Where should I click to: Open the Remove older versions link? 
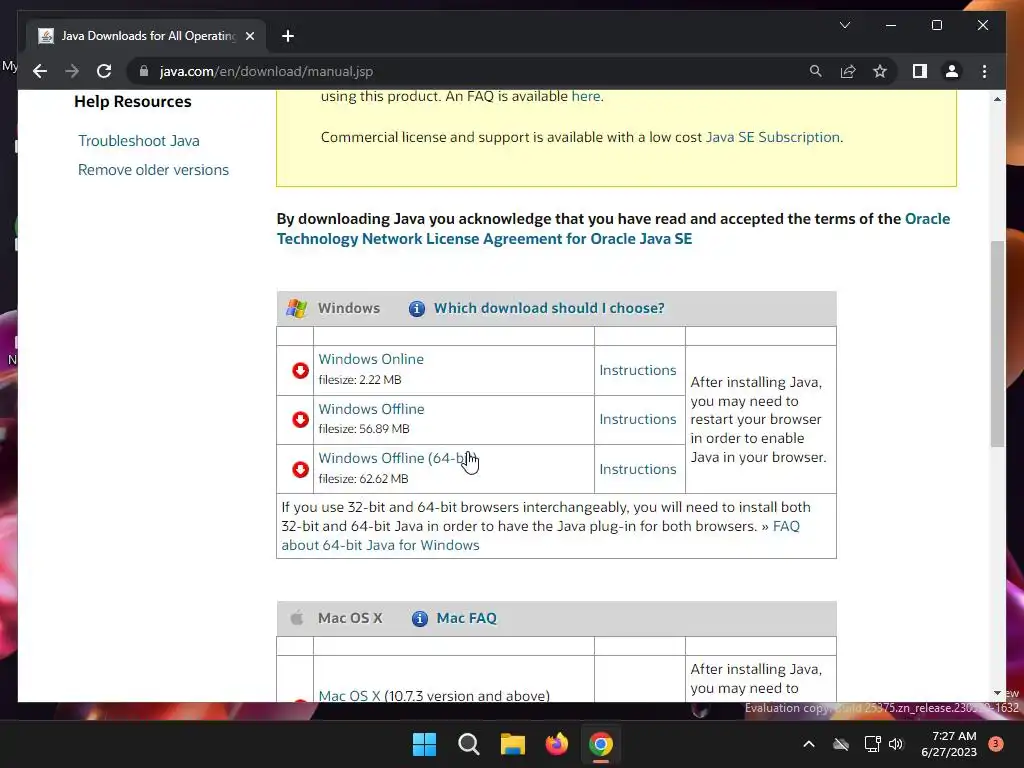pos(153,170)
